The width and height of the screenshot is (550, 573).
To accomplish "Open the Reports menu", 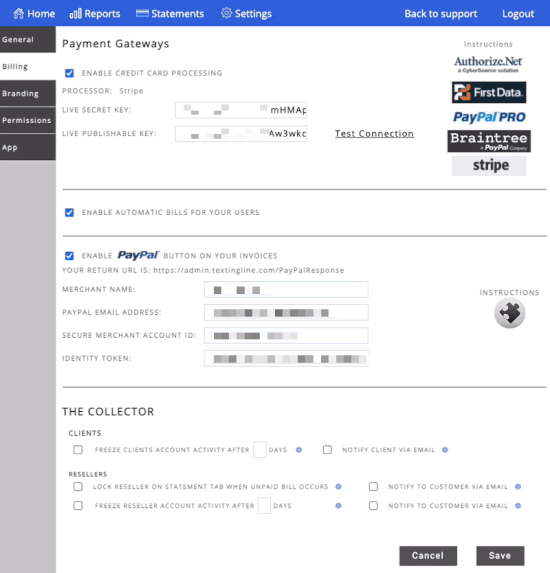I will tap(95, 14).
